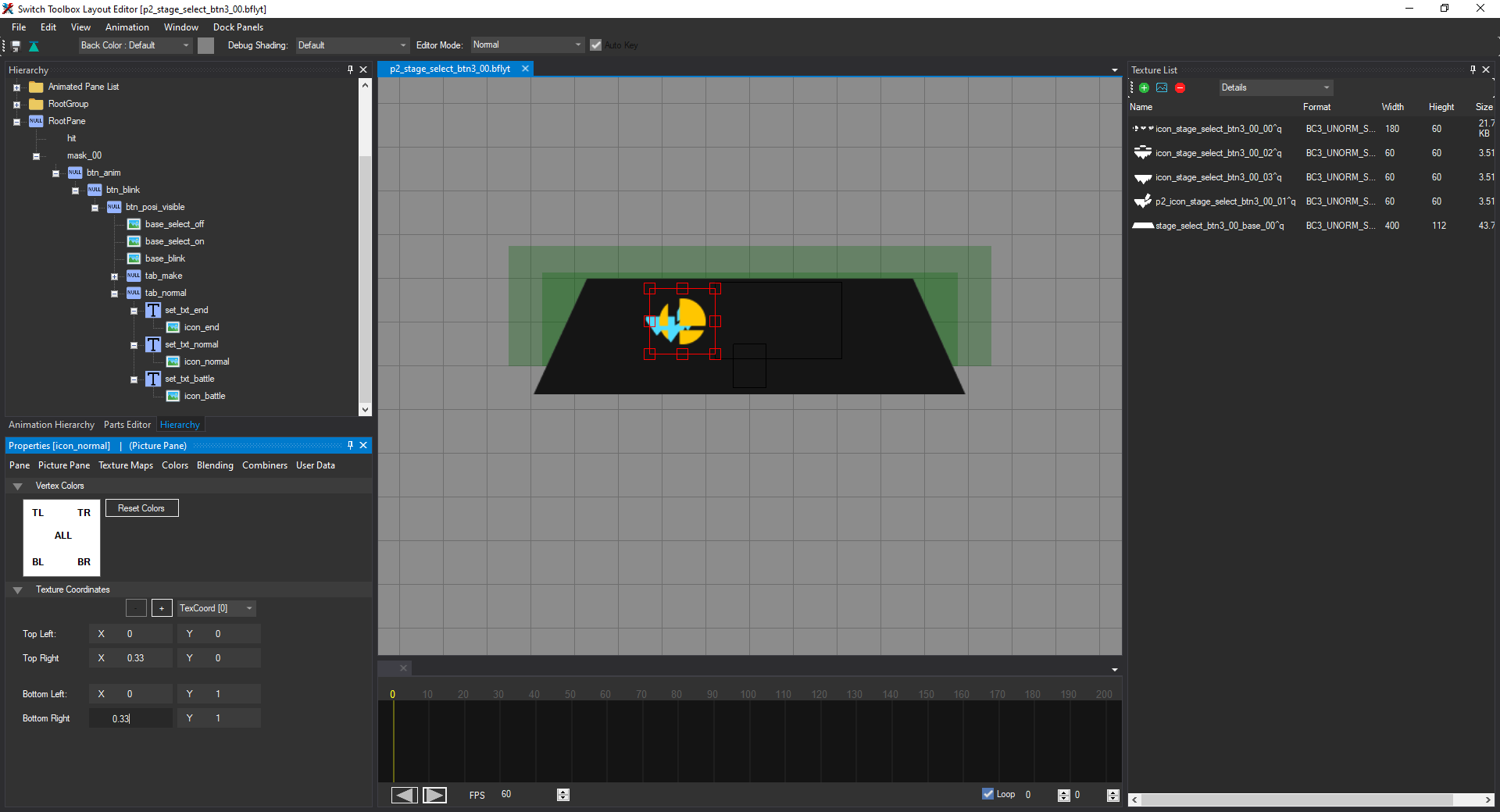The image size is (1500, 812).
Task: Expand the tab_make tree node
Action: (x=114, y=276)
